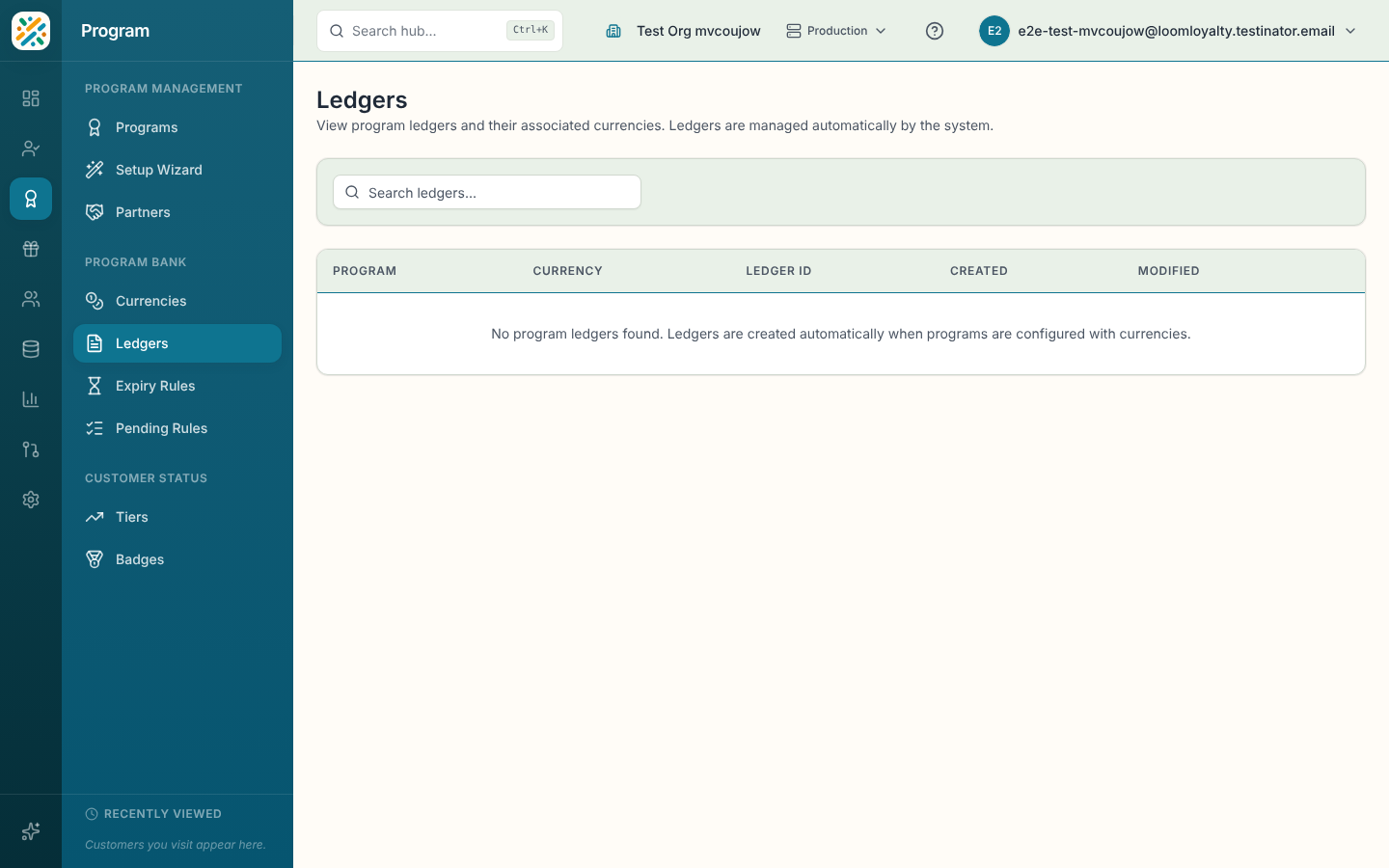Click the database cylinder icon in the left rail
Image resolution: width=1389 pixels, height=868 pixels.
[x=31, y=349]
